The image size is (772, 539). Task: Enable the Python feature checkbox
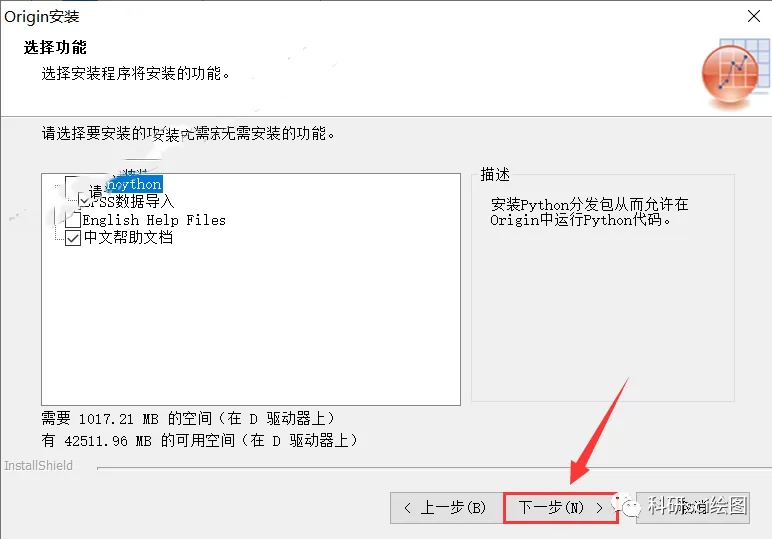[x=72, y=185]
